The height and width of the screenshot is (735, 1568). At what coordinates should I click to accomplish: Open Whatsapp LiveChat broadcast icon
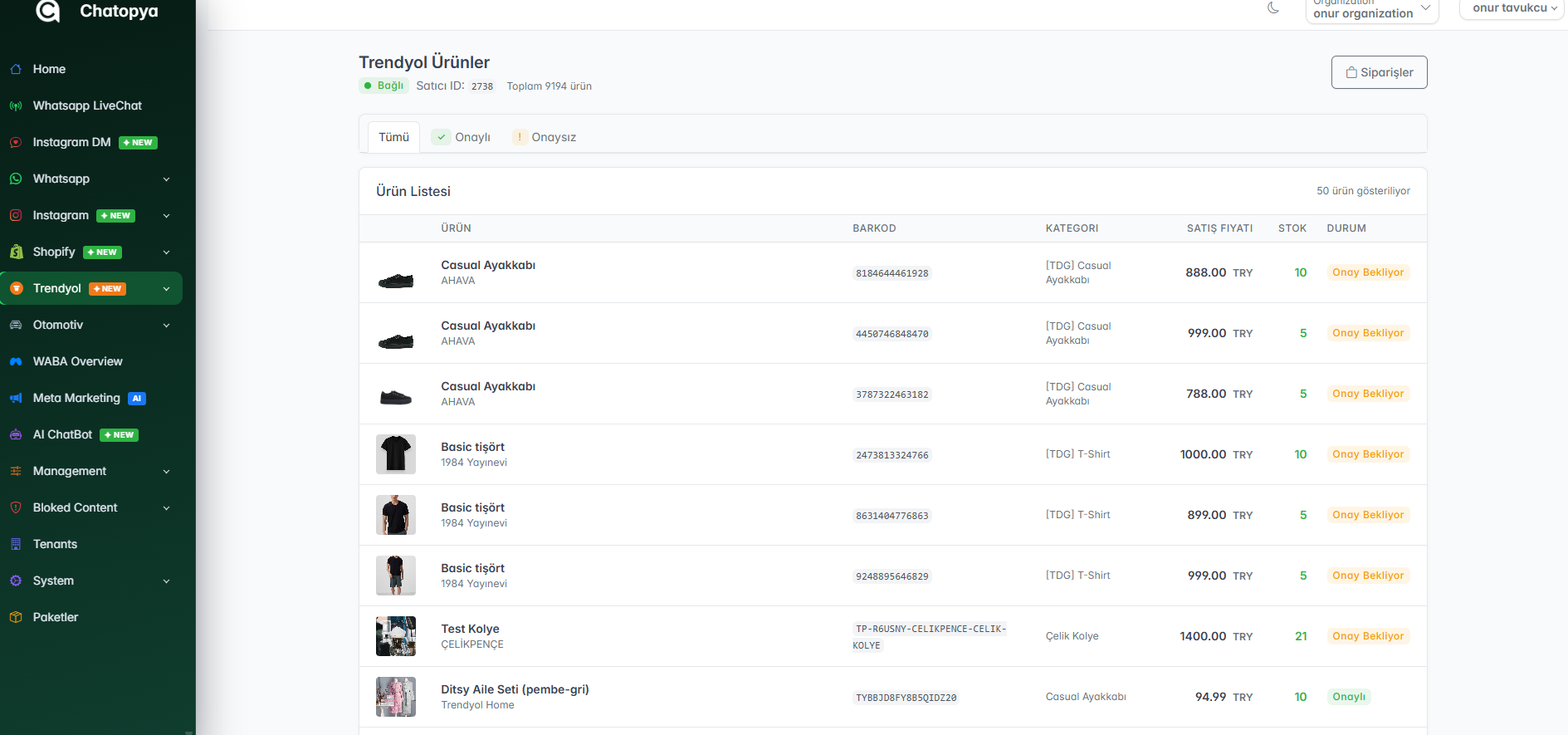click(x=16, y=105)
